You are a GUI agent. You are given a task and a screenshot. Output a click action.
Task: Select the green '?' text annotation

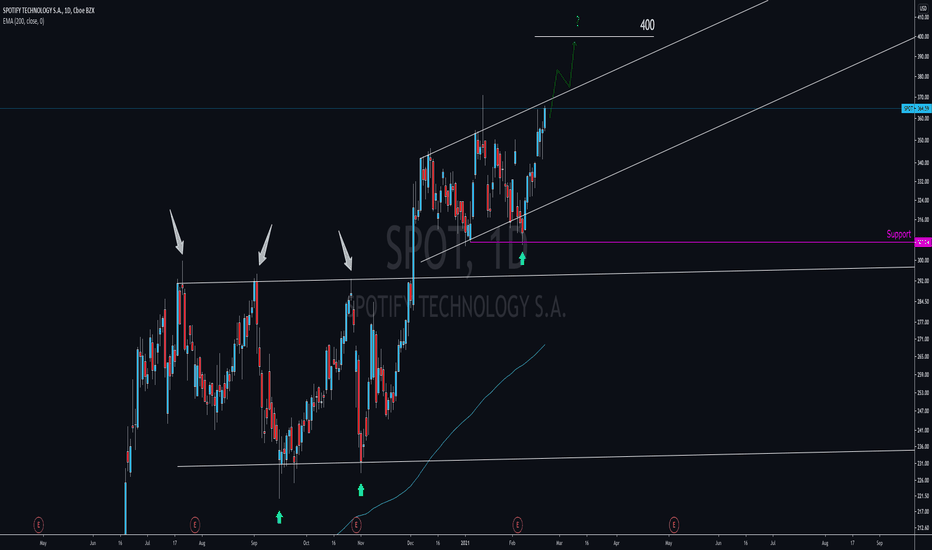[x=577, y=22]
